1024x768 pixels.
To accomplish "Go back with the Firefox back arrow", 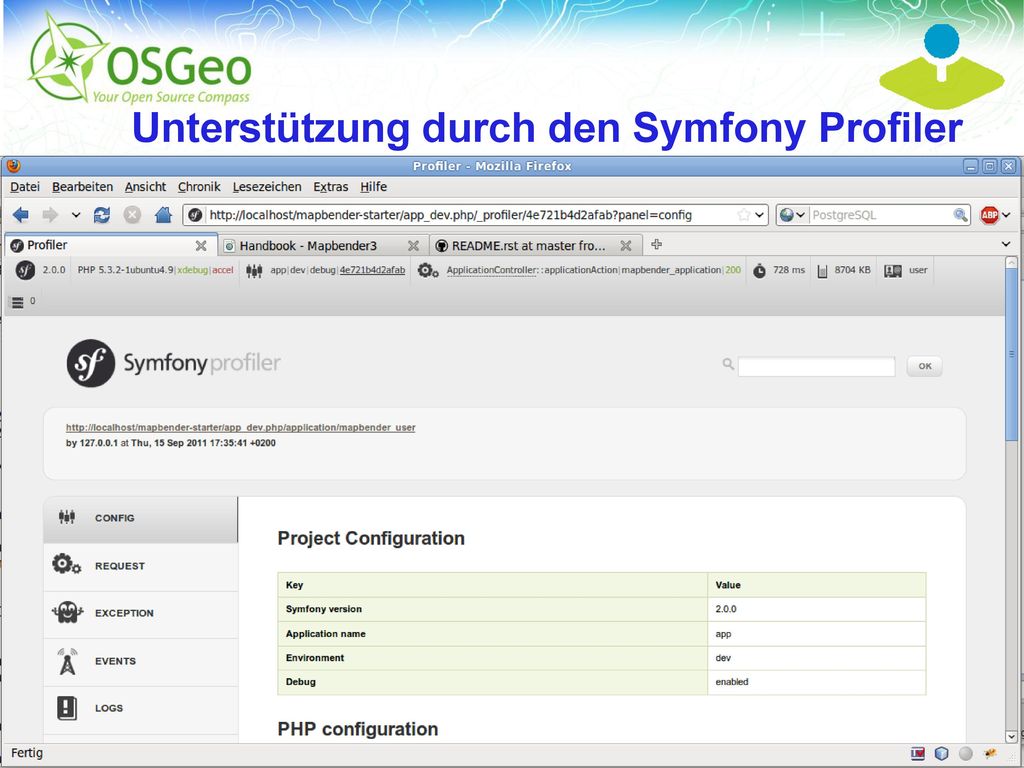I will [x=21, y=215].
